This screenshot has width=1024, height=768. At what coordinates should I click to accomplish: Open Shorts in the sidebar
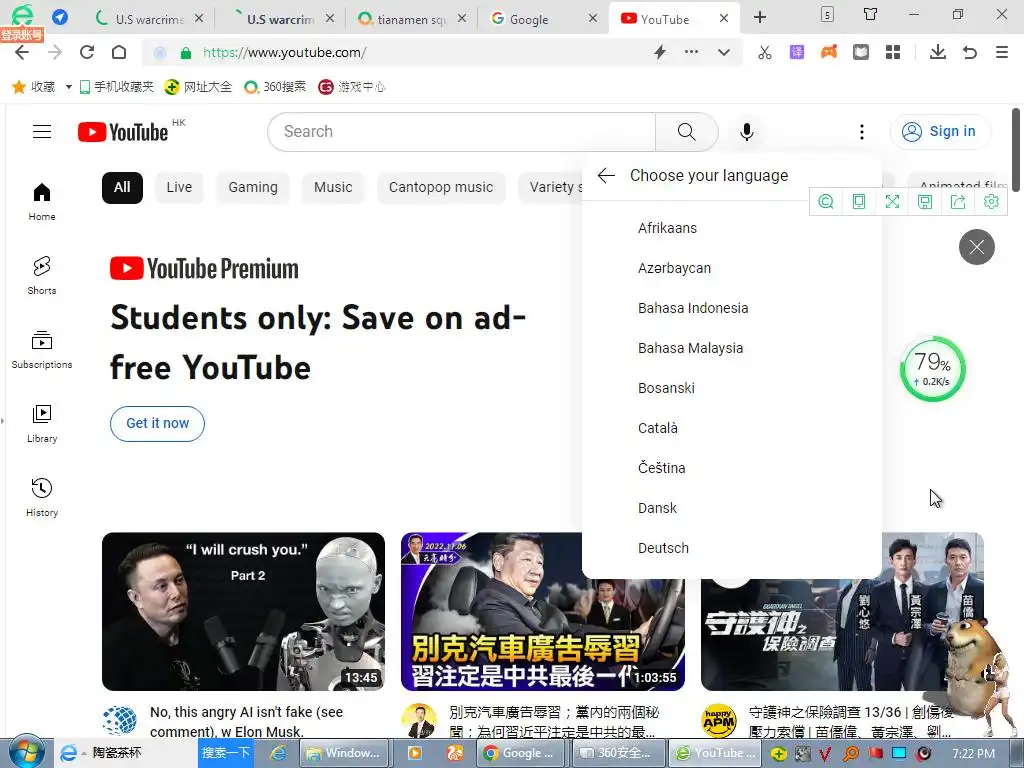click(x=42, y=276)
